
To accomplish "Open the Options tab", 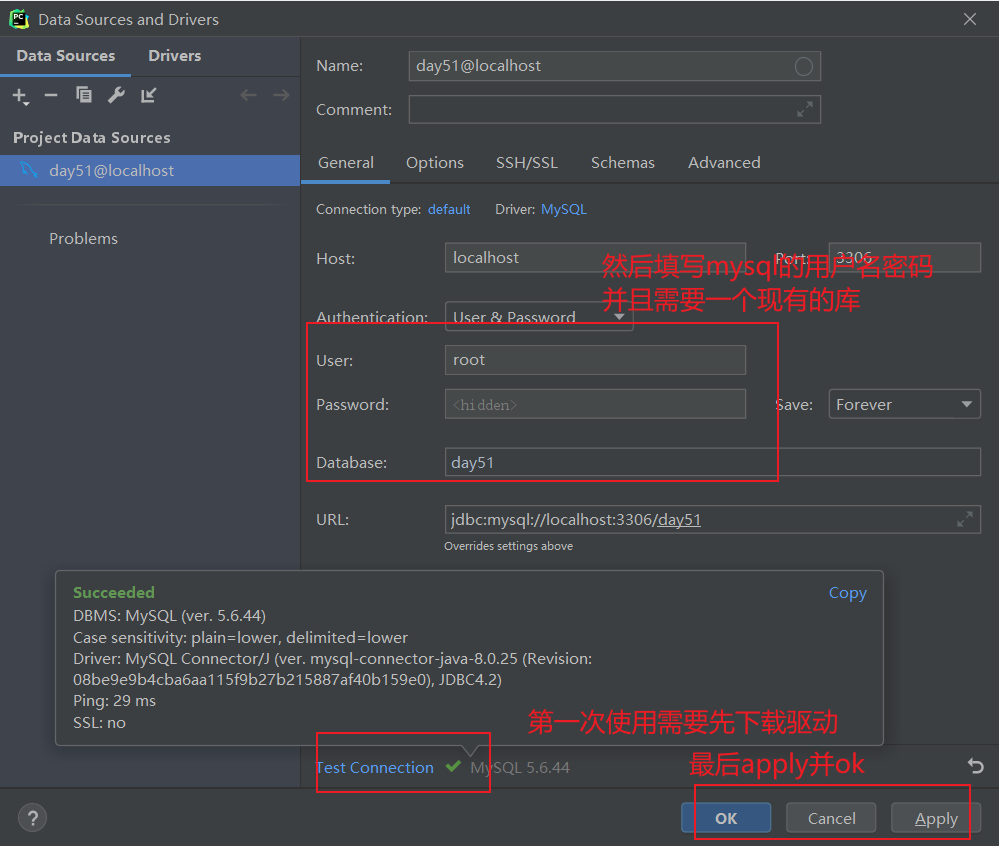I will (x=435, y=163).
